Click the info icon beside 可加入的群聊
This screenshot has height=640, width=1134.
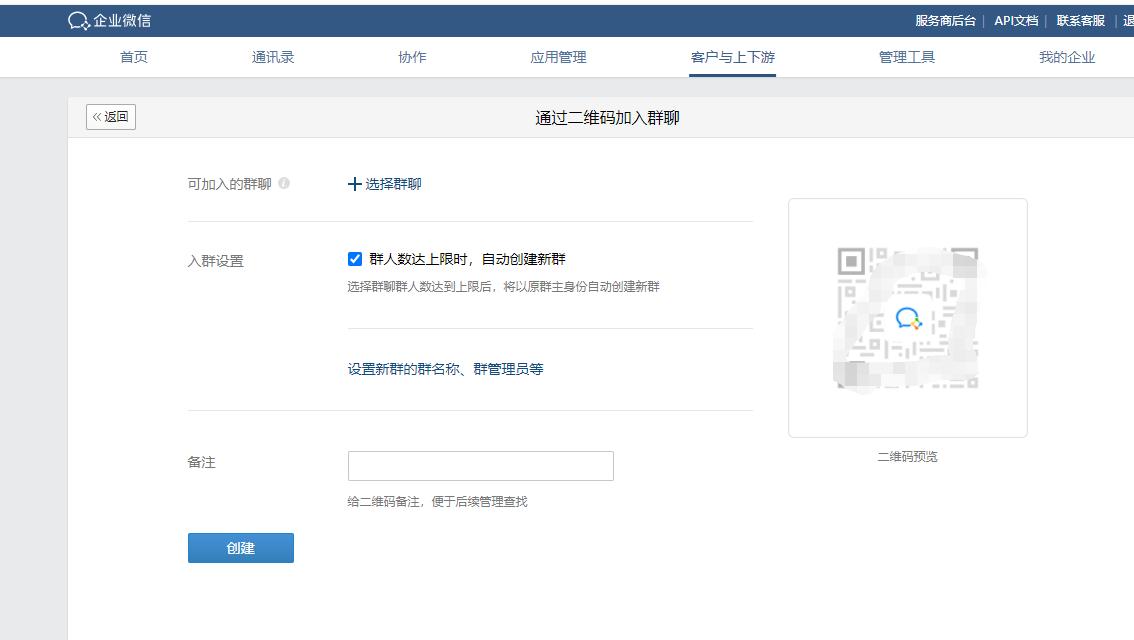pyautogui.click(x=286, y=183)
